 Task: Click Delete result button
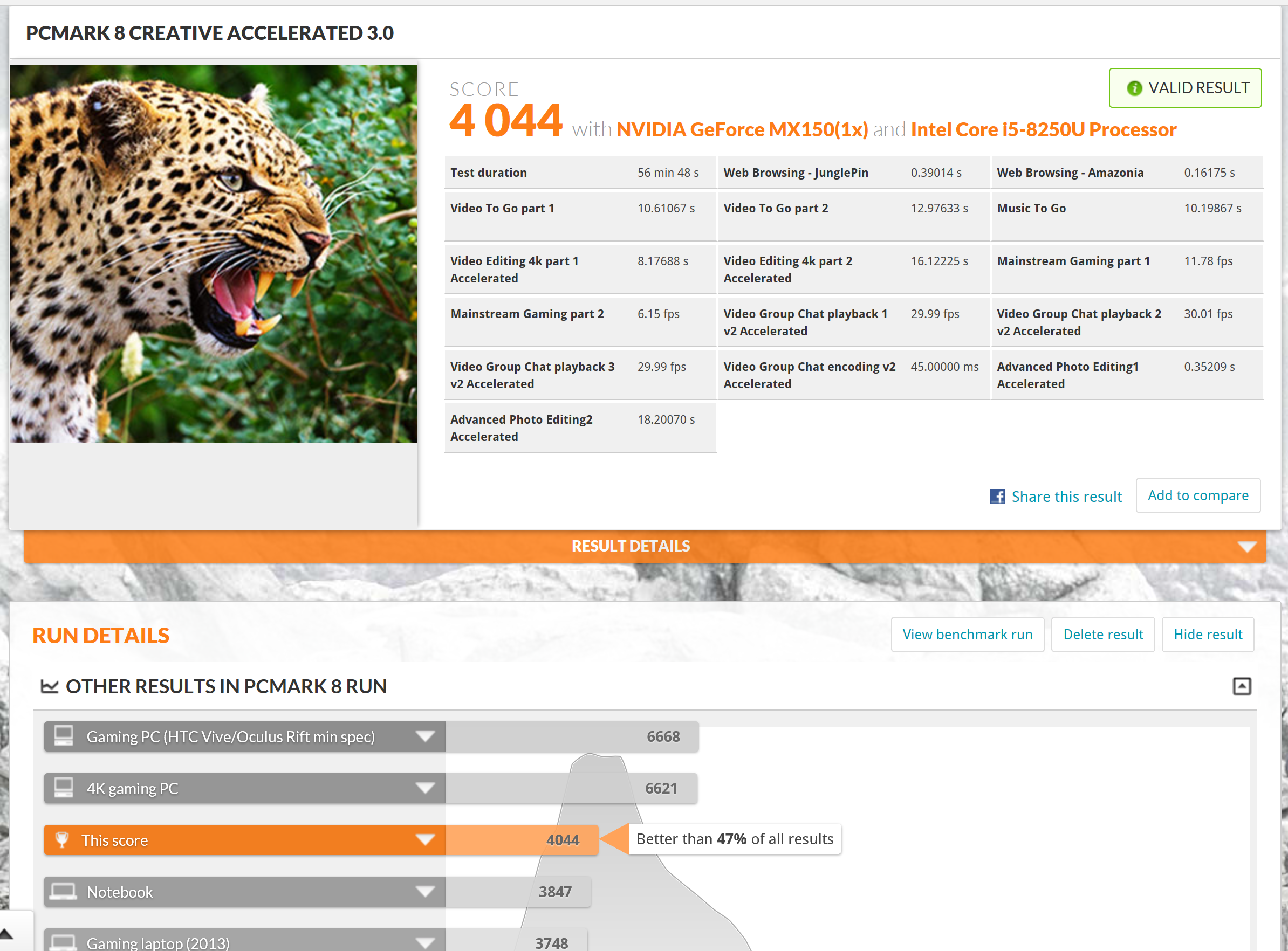(x=1102, y=635)
